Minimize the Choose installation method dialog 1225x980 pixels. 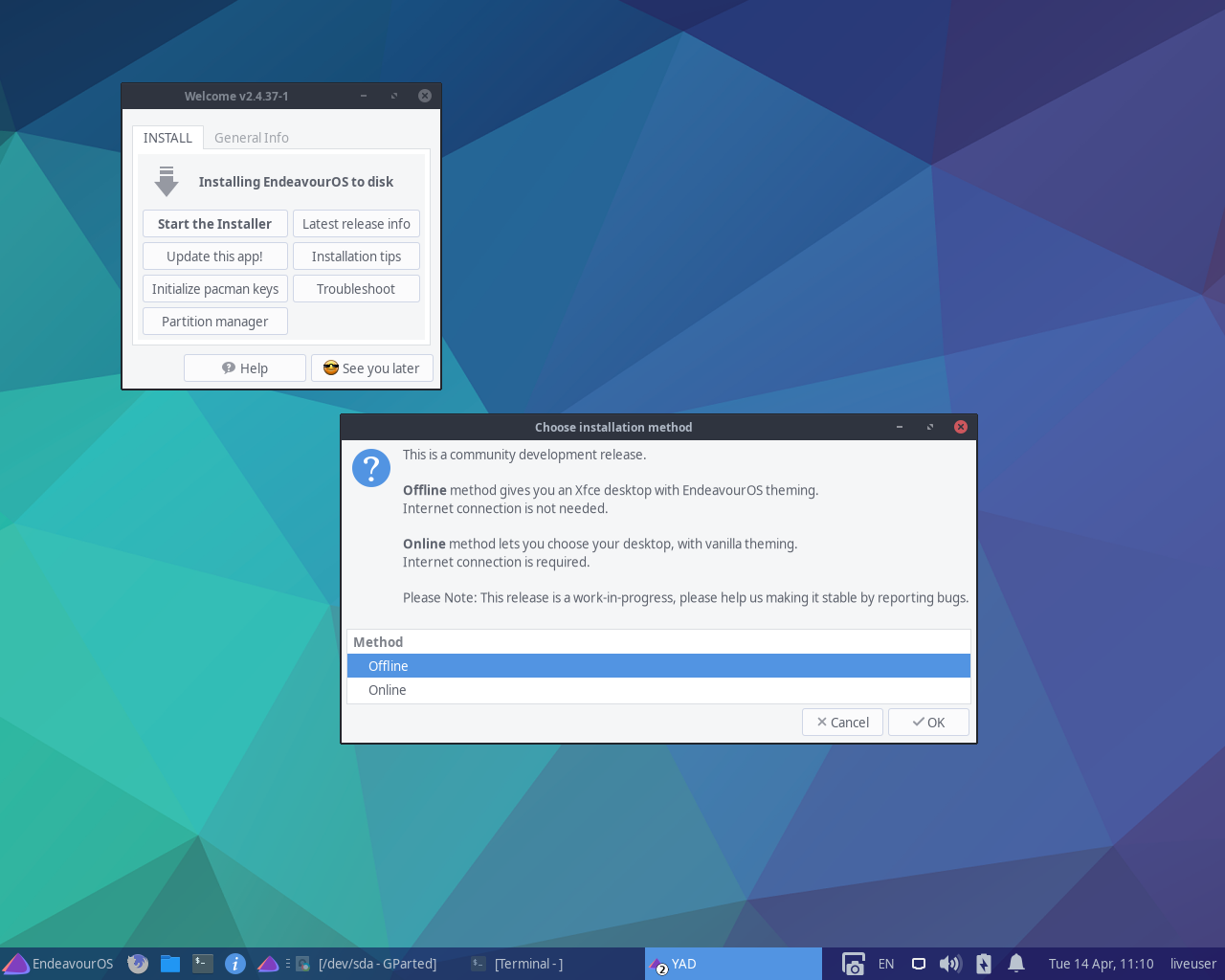900,427
